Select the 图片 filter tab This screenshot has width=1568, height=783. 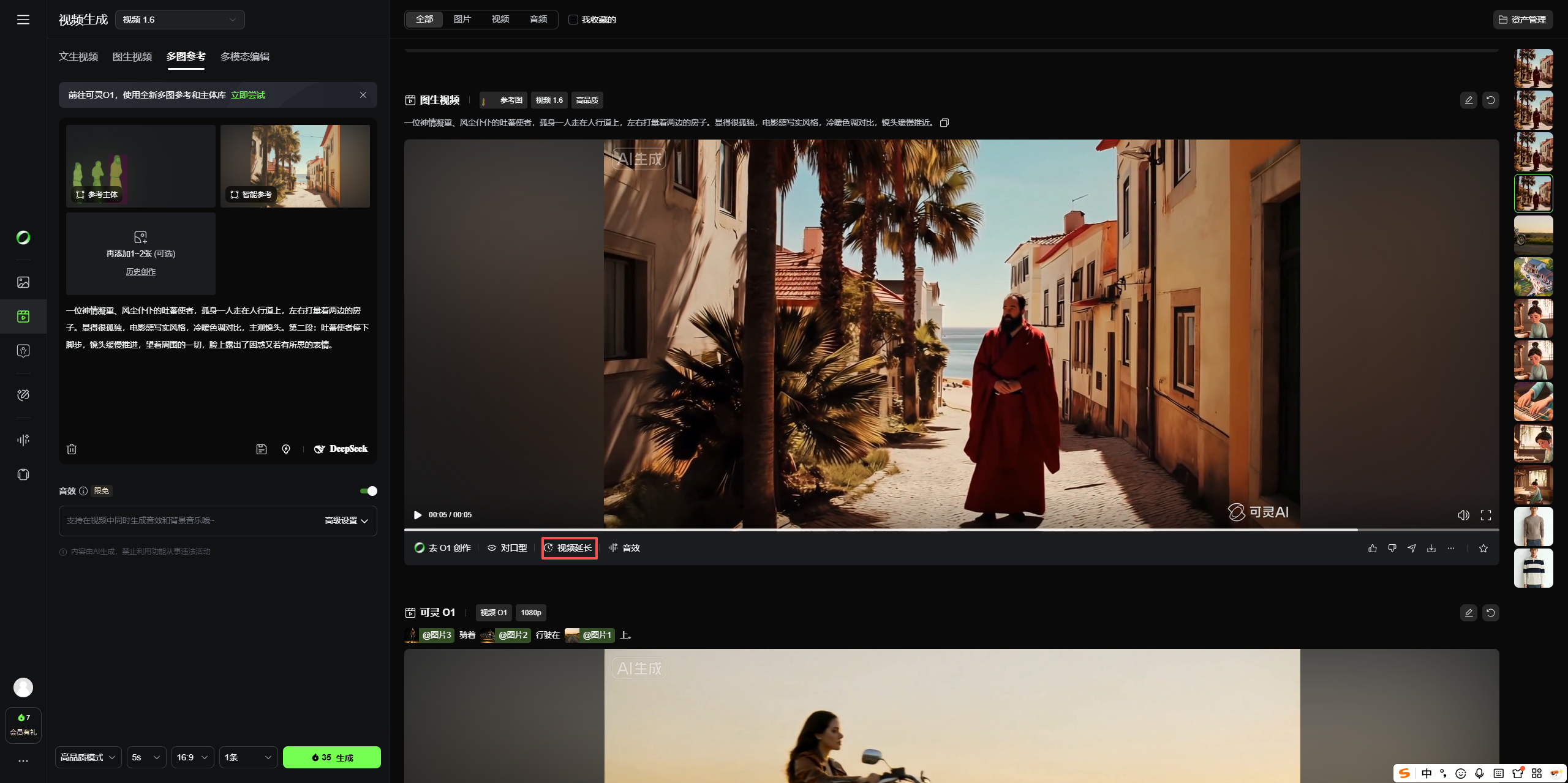point(462,20)
